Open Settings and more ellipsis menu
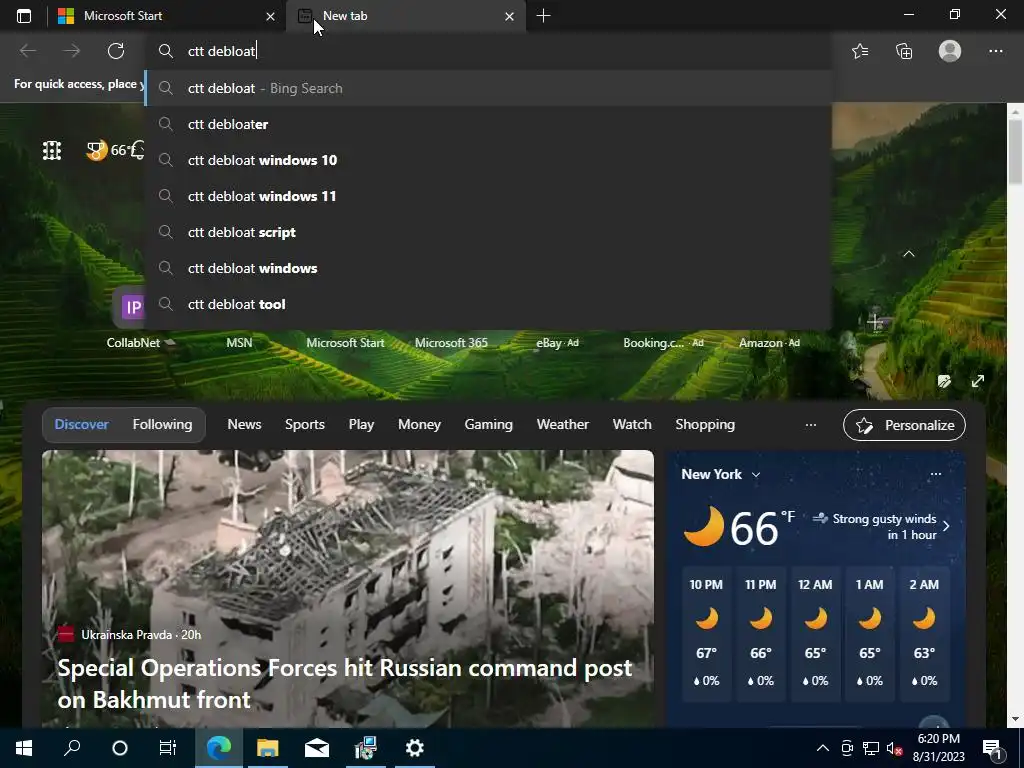The width and height of the screenshot is (1024, 768). coord(995,51)
